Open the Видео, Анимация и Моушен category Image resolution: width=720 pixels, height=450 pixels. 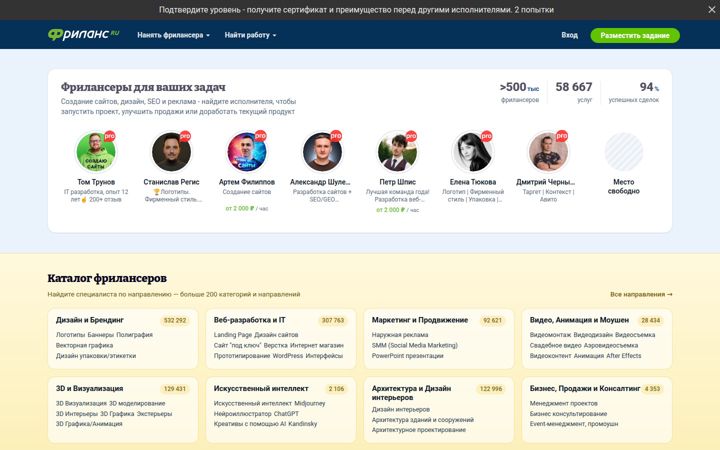point(579,320)
